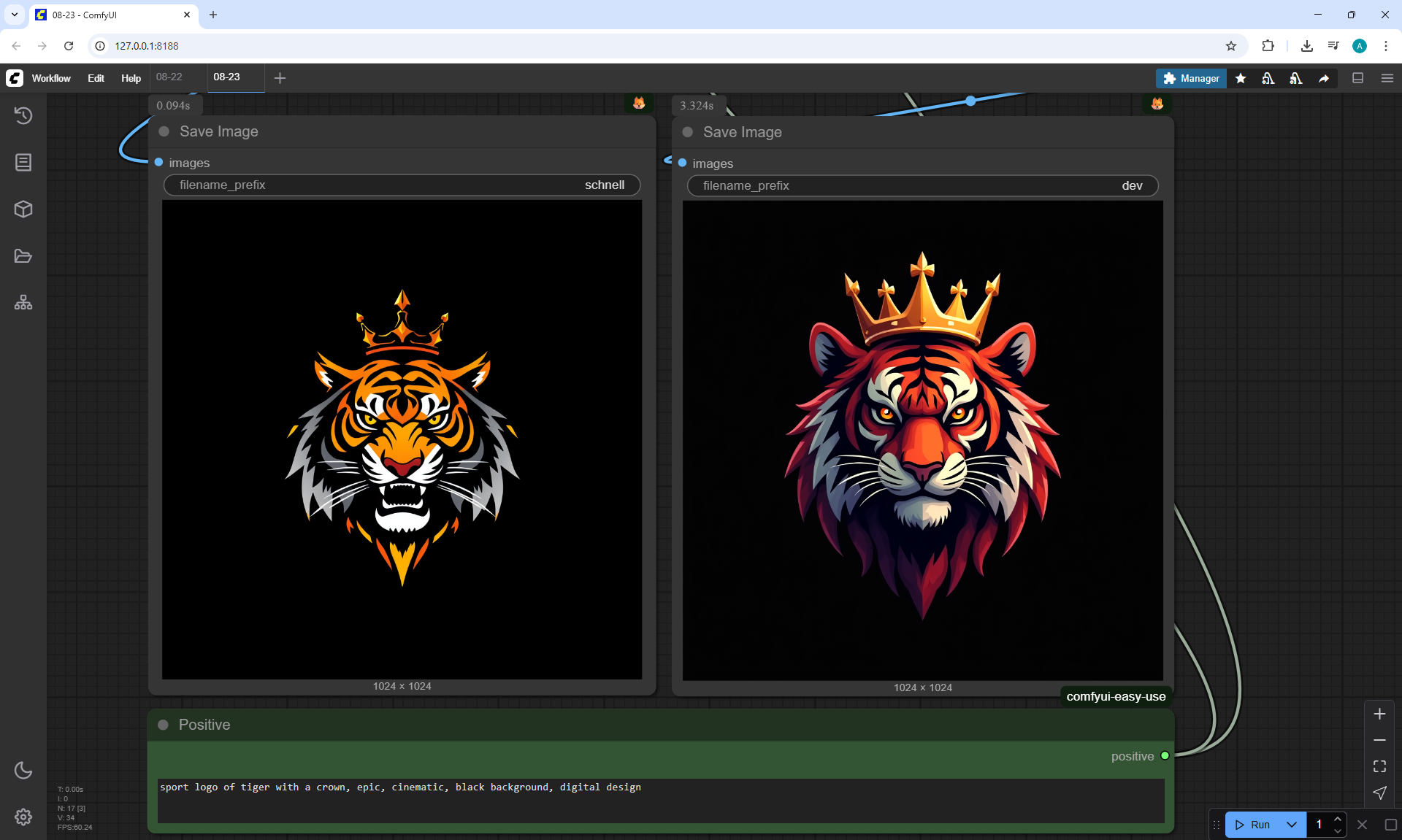This screenshot has height=840, width=1402.
Task: Open the workflows folder sidebar icon
Action: (x=23, y=256)
